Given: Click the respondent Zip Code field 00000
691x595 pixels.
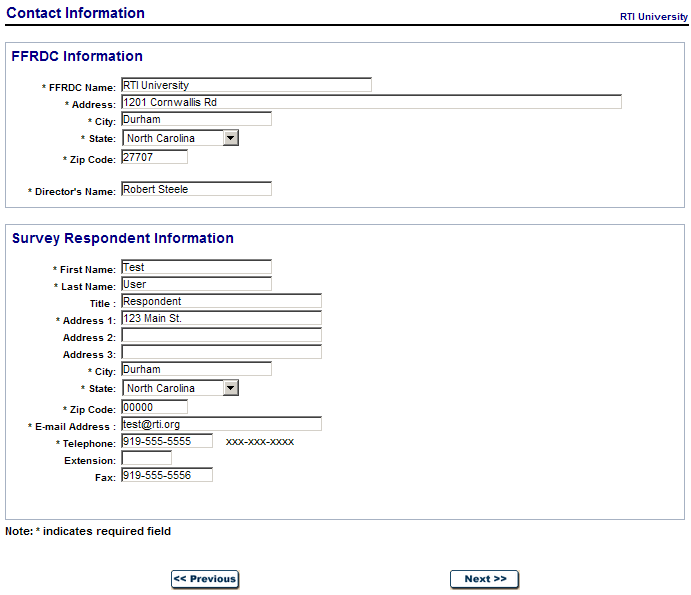Looking at the screenshot, I should coord(154,407).
